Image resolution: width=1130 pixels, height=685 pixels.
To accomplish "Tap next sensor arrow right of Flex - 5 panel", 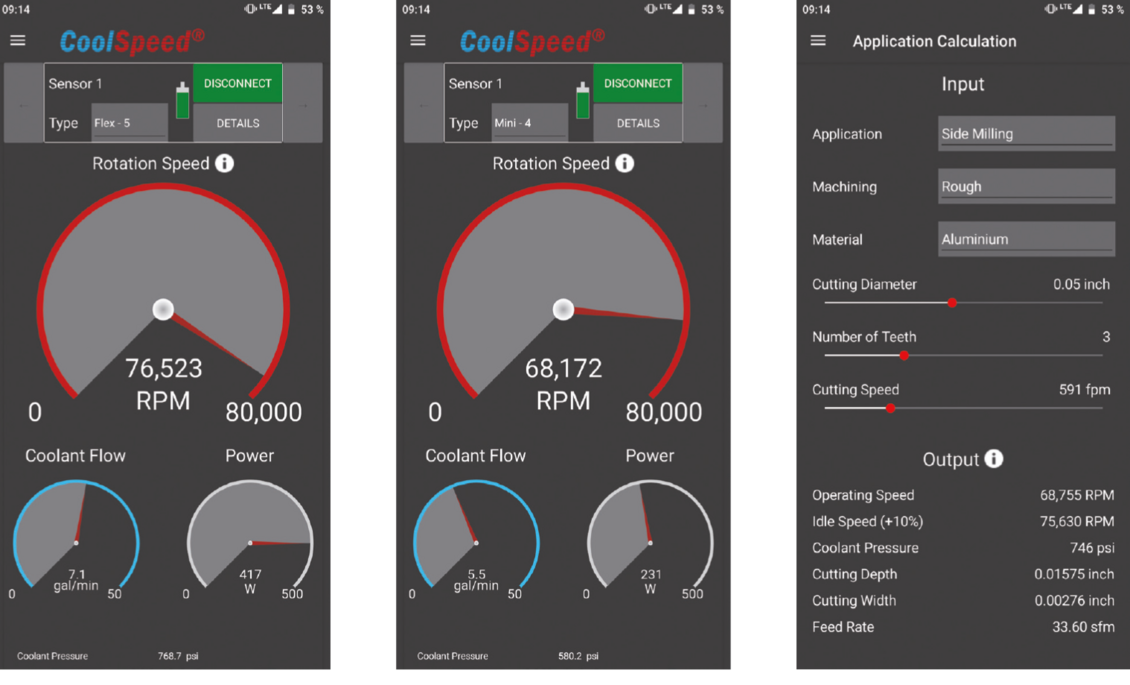I will 303,104.
